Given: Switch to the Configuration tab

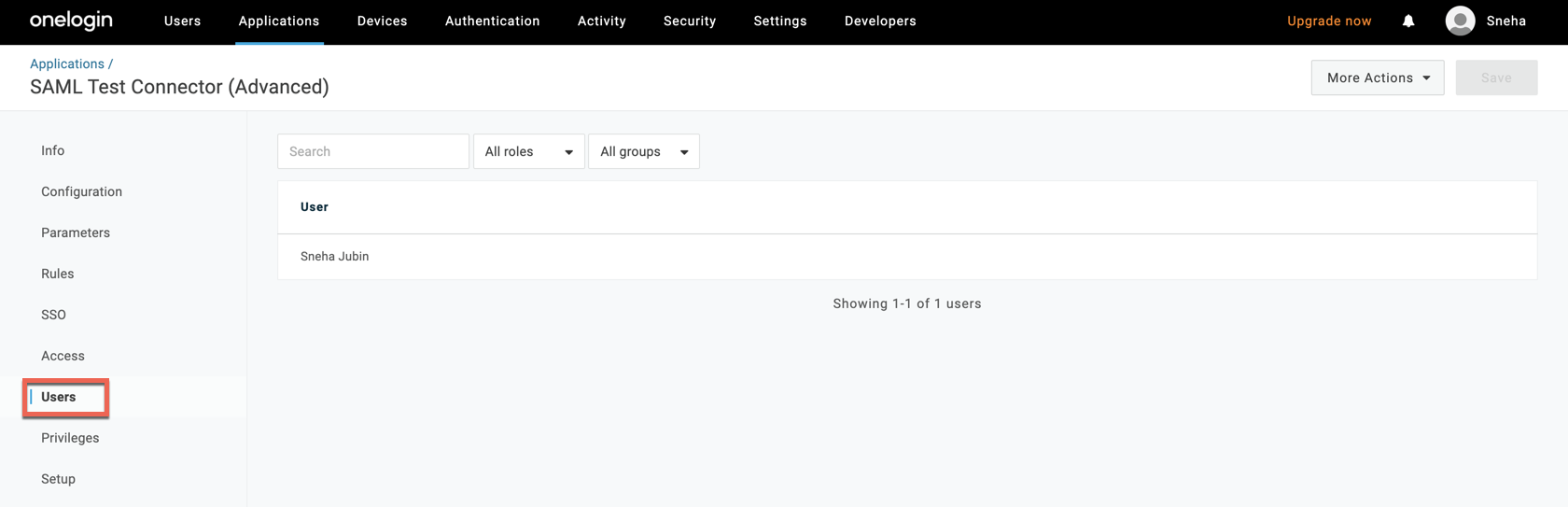Looking at the screenshot, I should click(81, 191).
